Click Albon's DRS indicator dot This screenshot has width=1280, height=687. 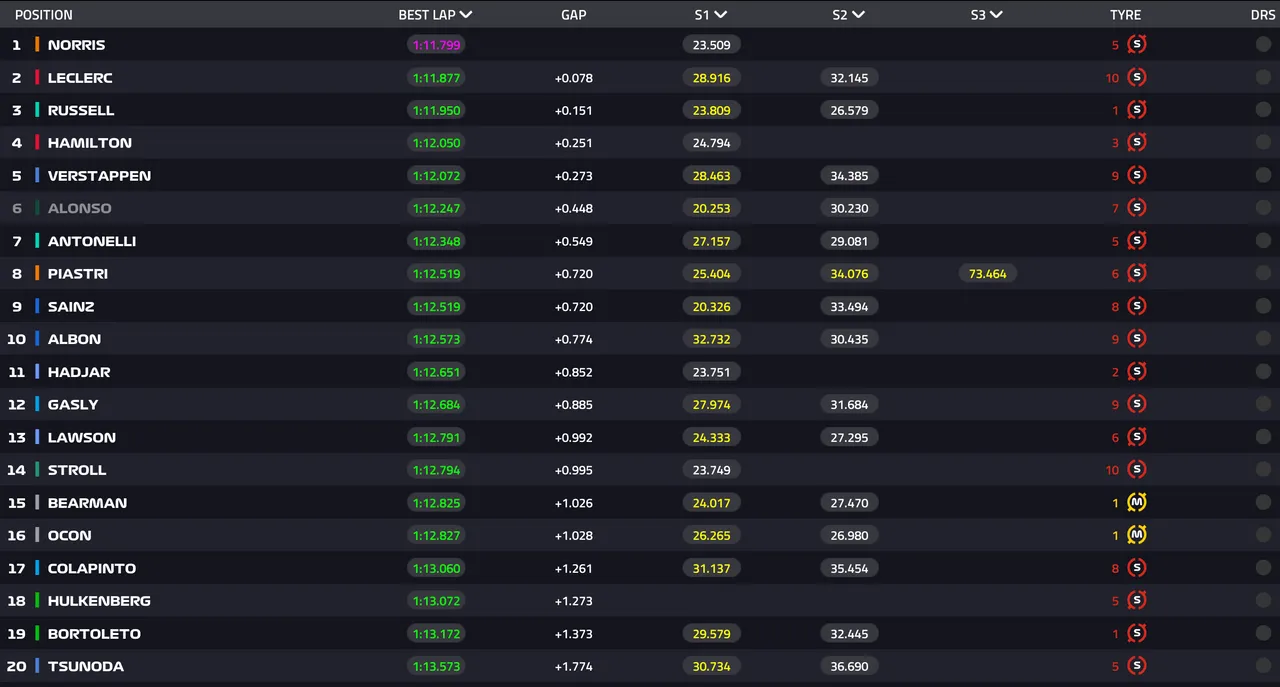pyautogui.click(x=1263, y=339)
